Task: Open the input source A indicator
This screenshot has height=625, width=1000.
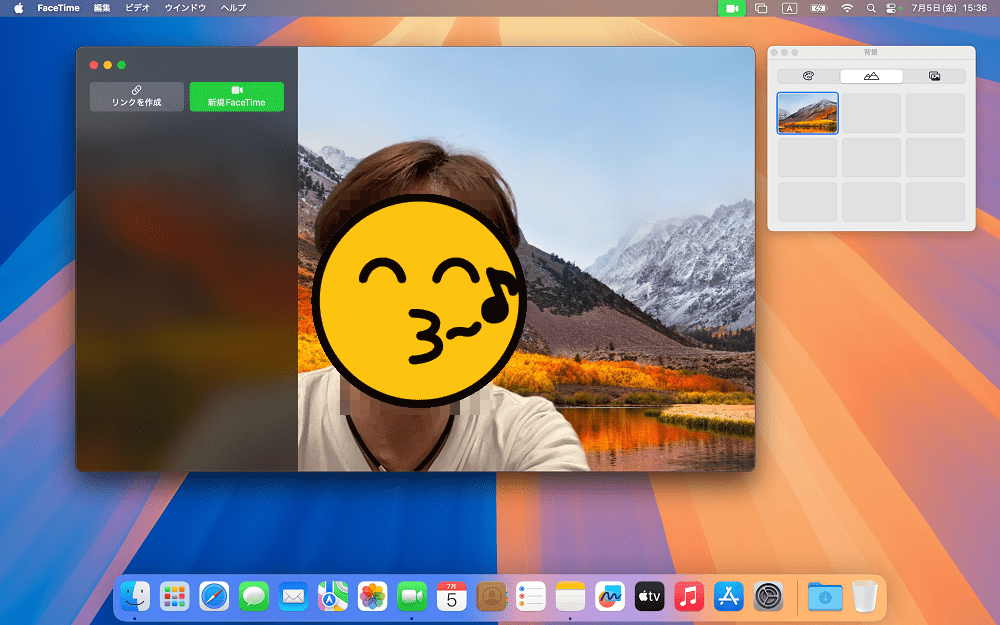Action: pyautogui.click(x=790, y=8)
